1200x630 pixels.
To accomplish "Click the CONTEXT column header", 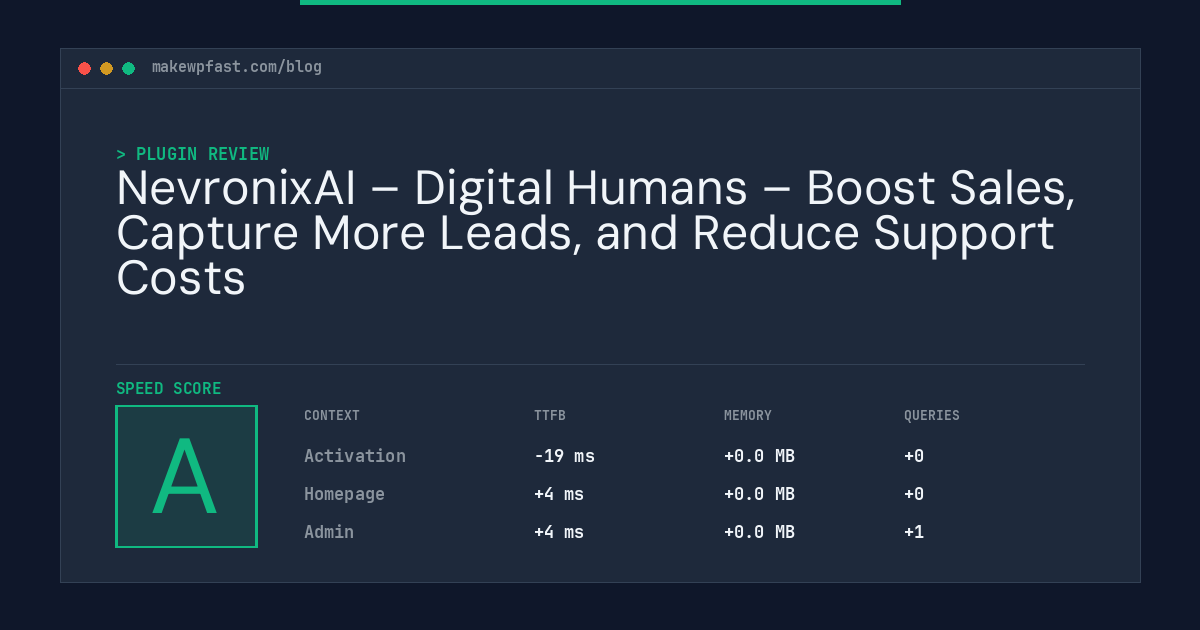I will 332,415.
